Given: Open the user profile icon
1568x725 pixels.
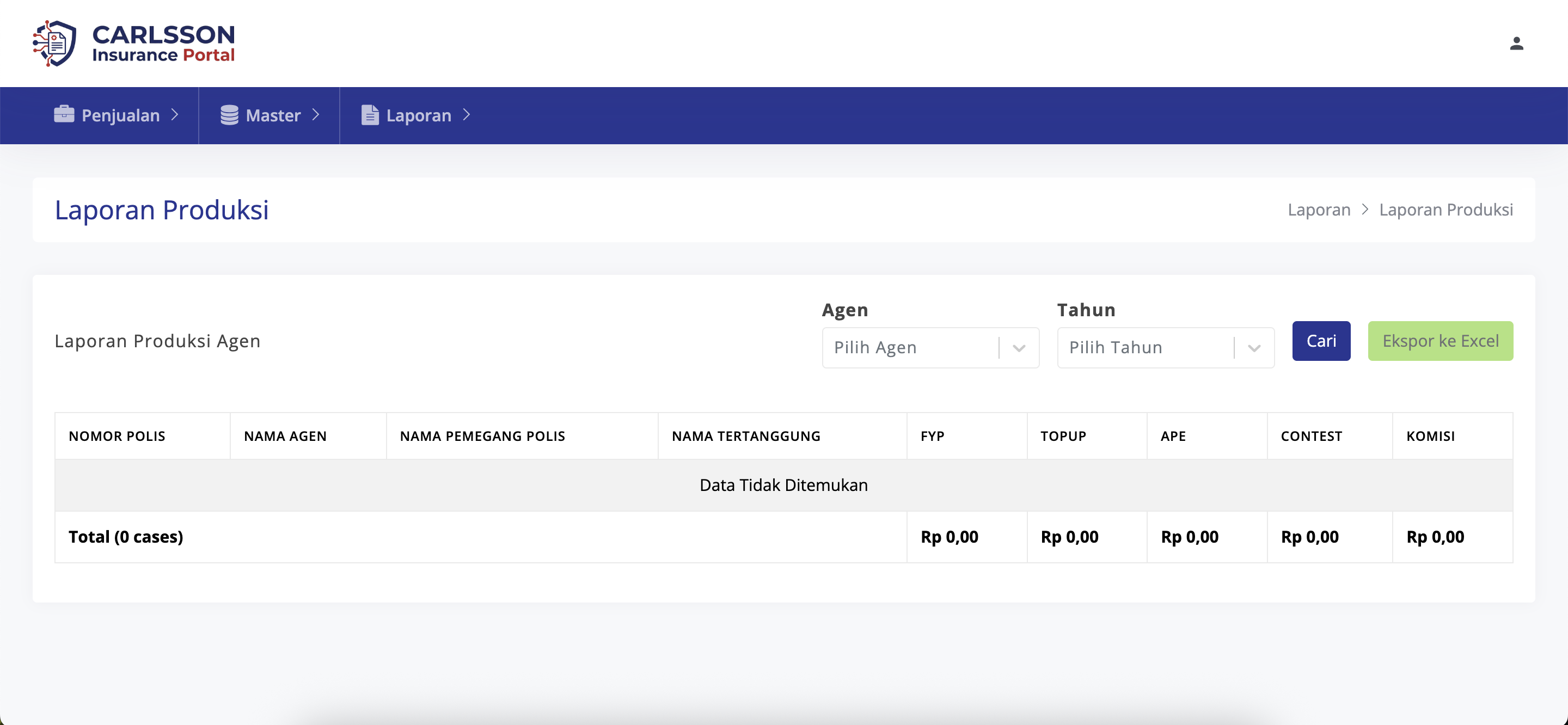Looking at the screenshot, I should (1516, 43).
